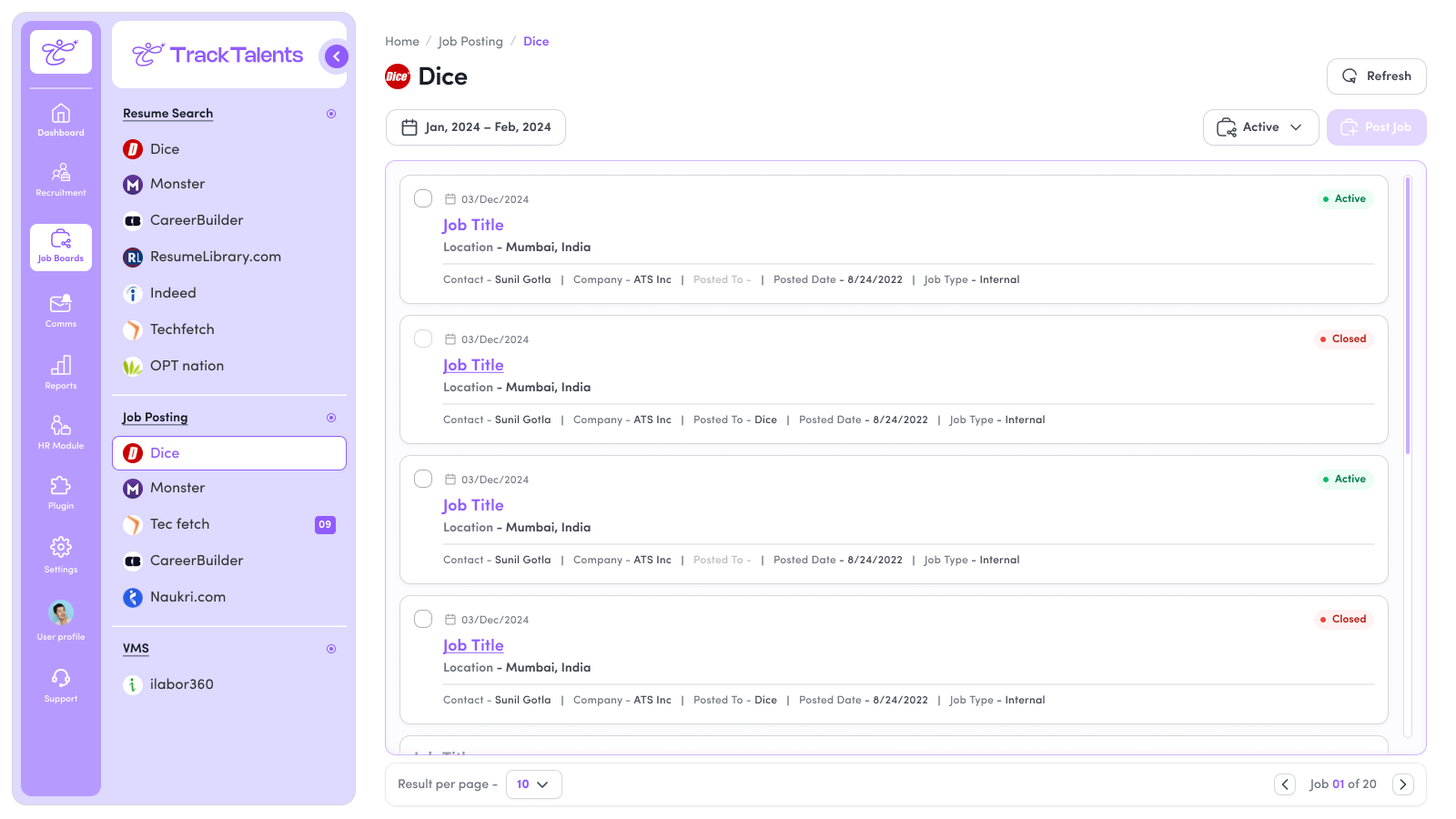Open the Active status filter dropdown
The width and height of the screenshot is (1456, 819).
tap(1260, 127)
